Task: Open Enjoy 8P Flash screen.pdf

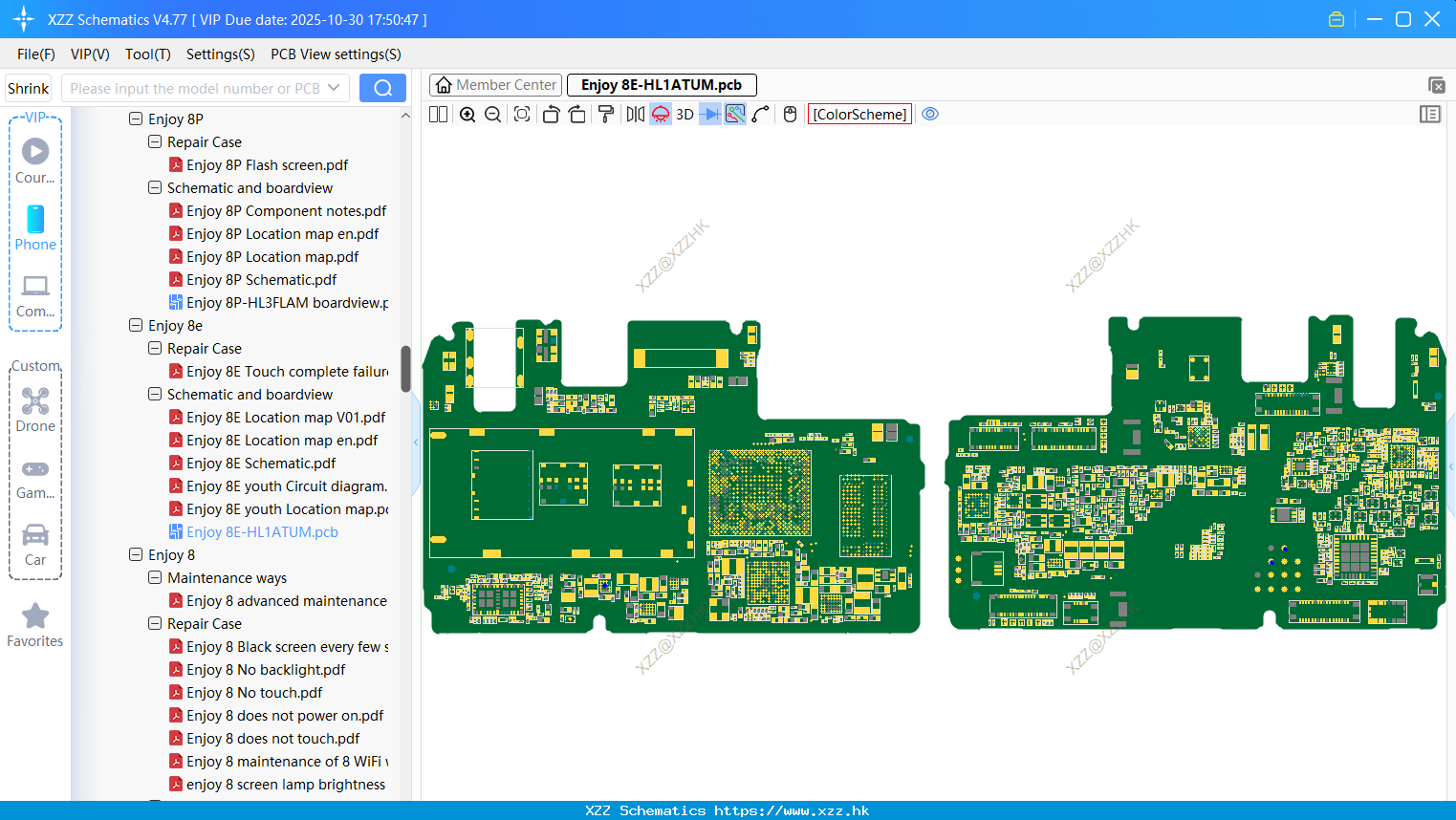Action: pos(259,164)
